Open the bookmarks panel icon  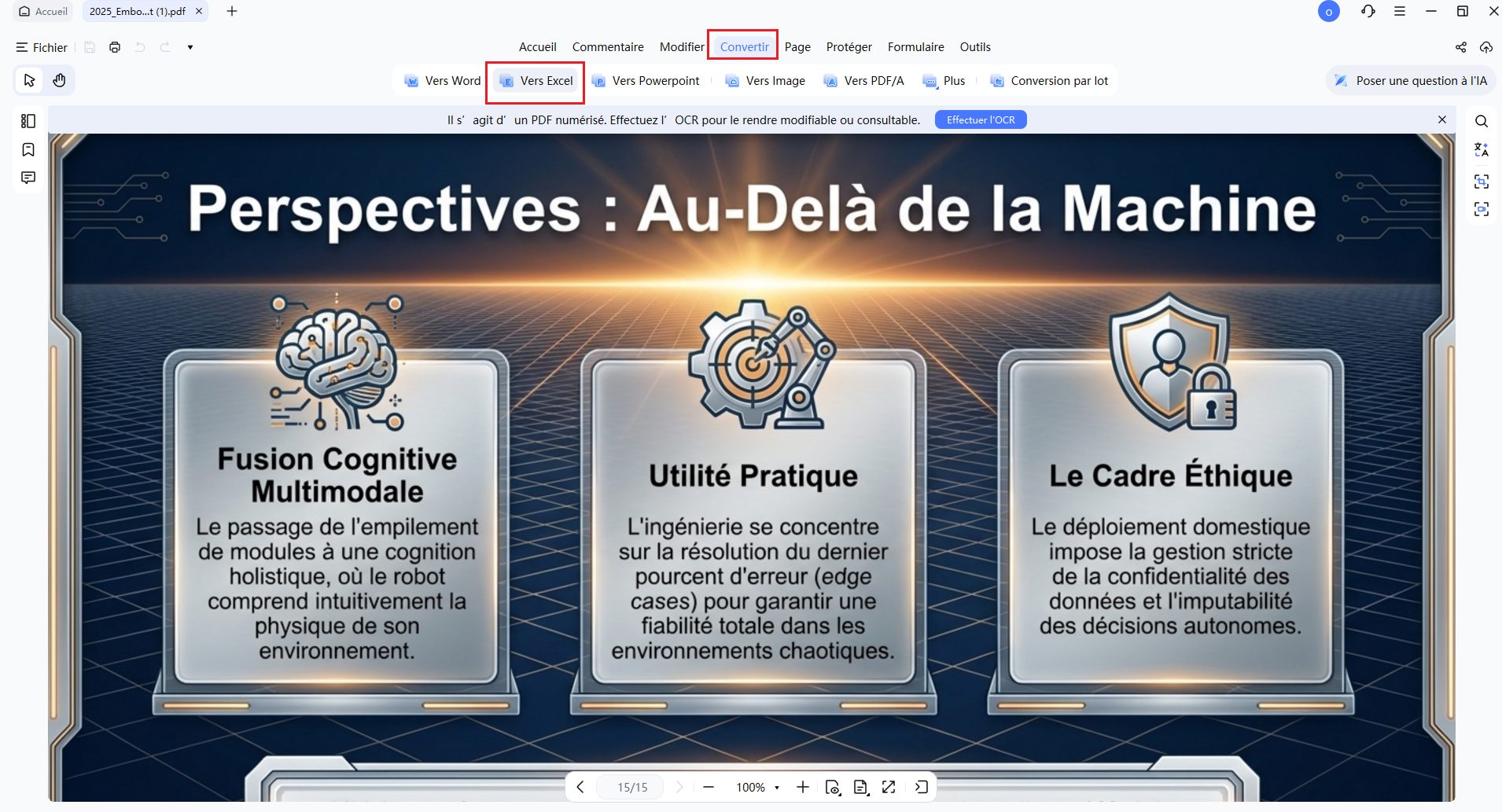[28, 149]
